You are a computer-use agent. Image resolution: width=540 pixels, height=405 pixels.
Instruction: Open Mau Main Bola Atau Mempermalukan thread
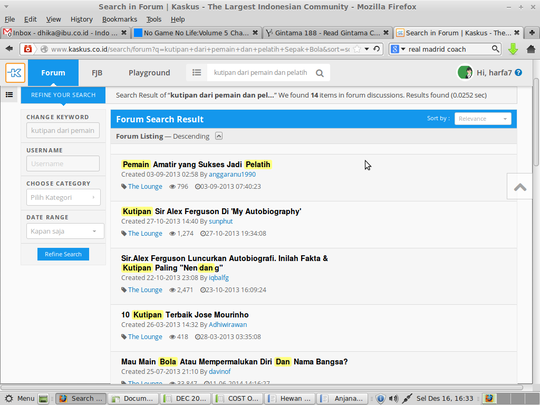coord(234,362)
